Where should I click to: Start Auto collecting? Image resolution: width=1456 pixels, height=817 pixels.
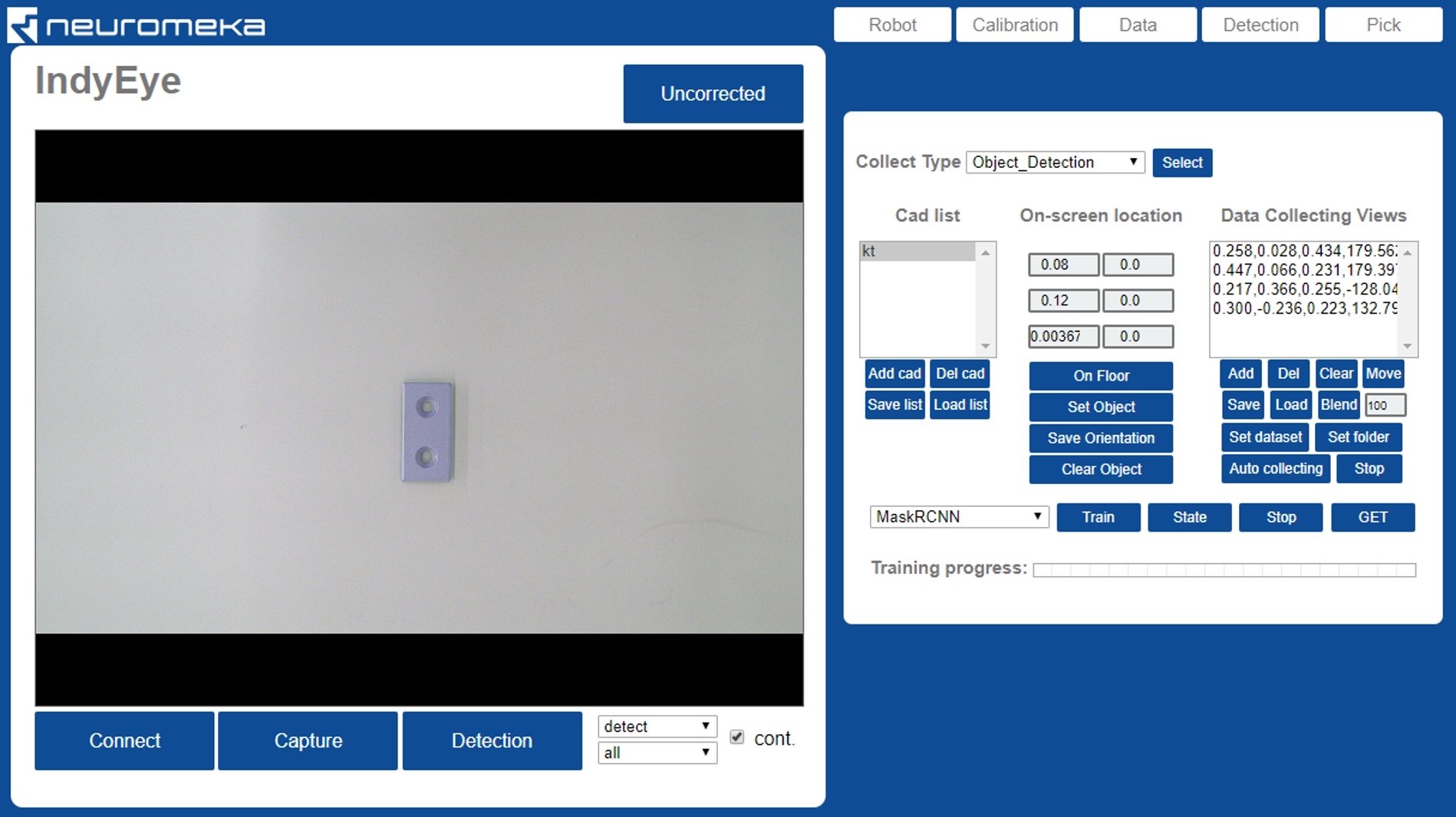click(x=1276, y=469)
